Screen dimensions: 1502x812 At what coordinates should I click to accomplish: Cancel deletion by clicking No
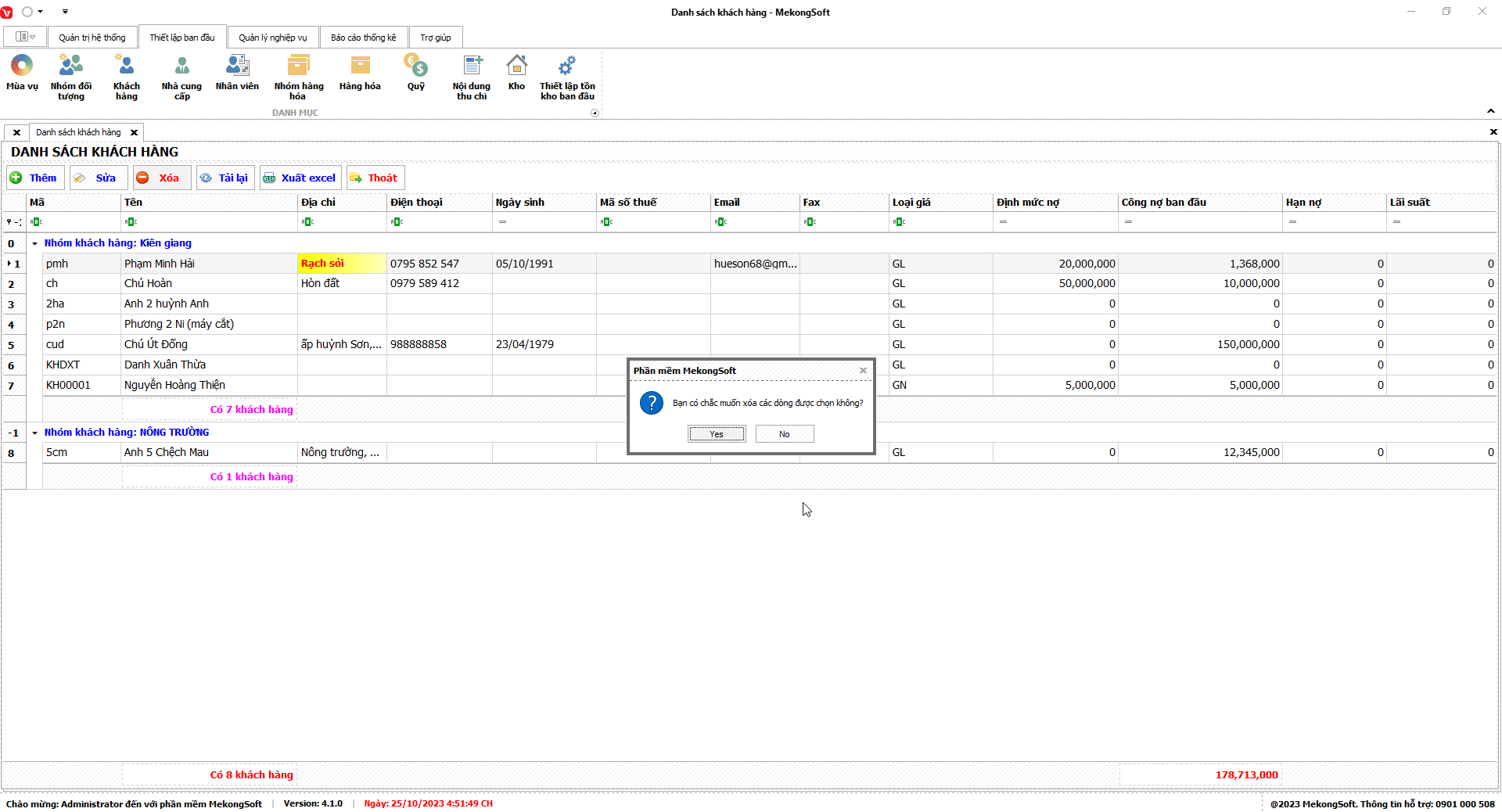click(784, 434)
